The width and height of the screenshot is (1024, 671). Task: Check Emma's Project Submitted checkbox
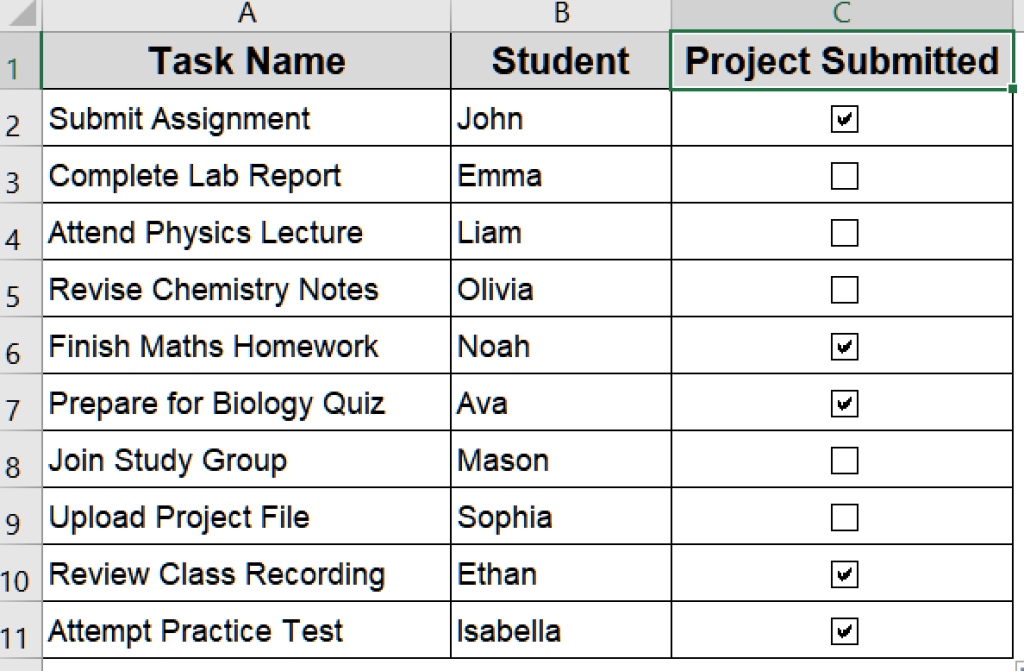click(x=844, y=177)
